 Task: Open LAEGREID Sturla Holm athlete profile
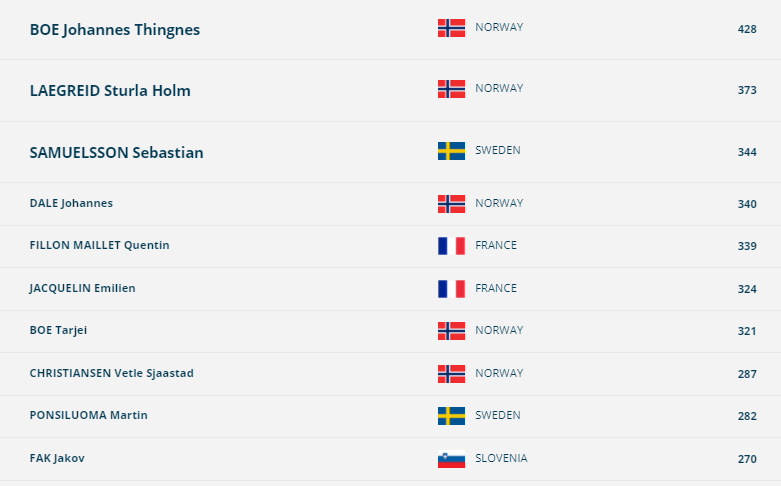pos(110,91)
